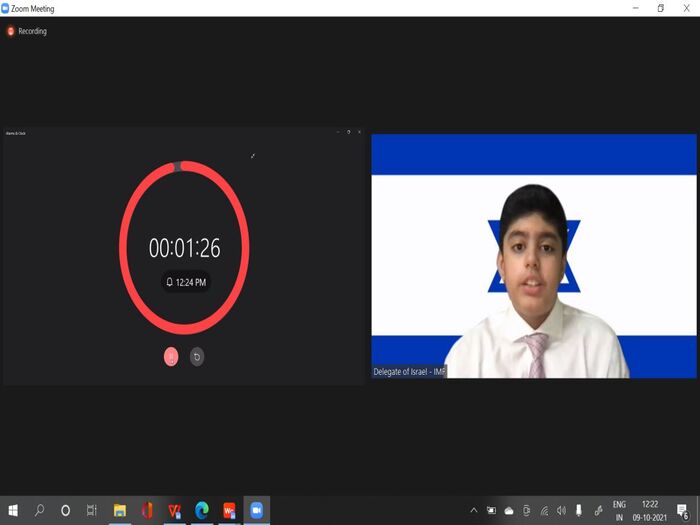Open File Explorer from taskbar
Viewport: 700px width, 525px height.
point(120,510)
